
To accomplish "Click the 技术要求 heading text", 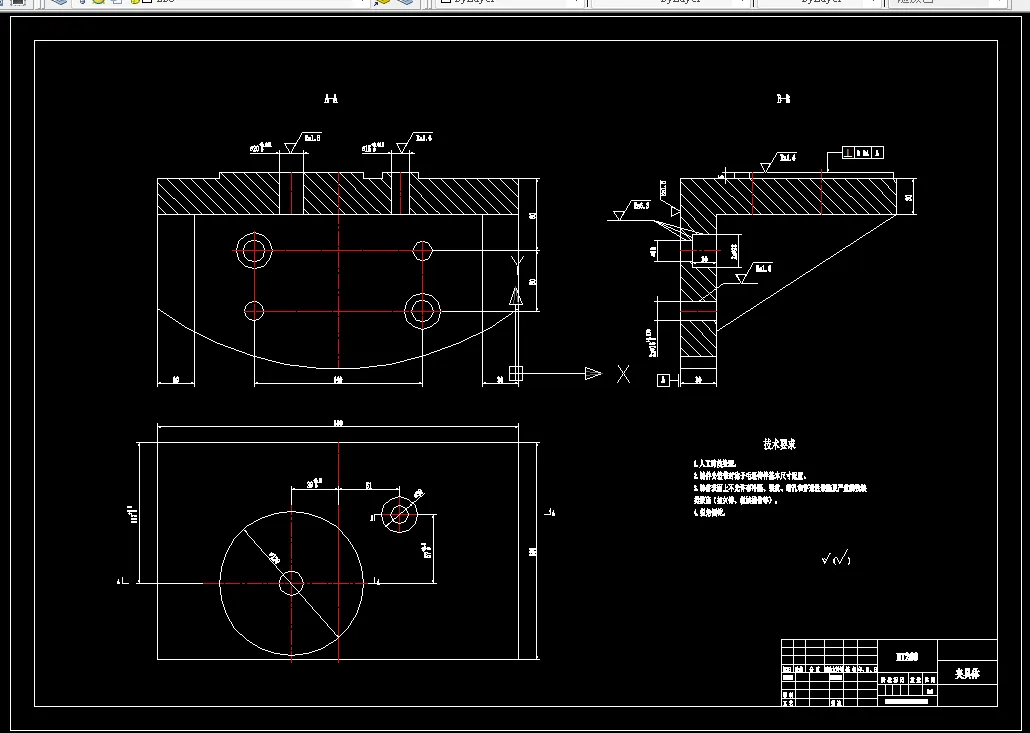I will (779, 445).
